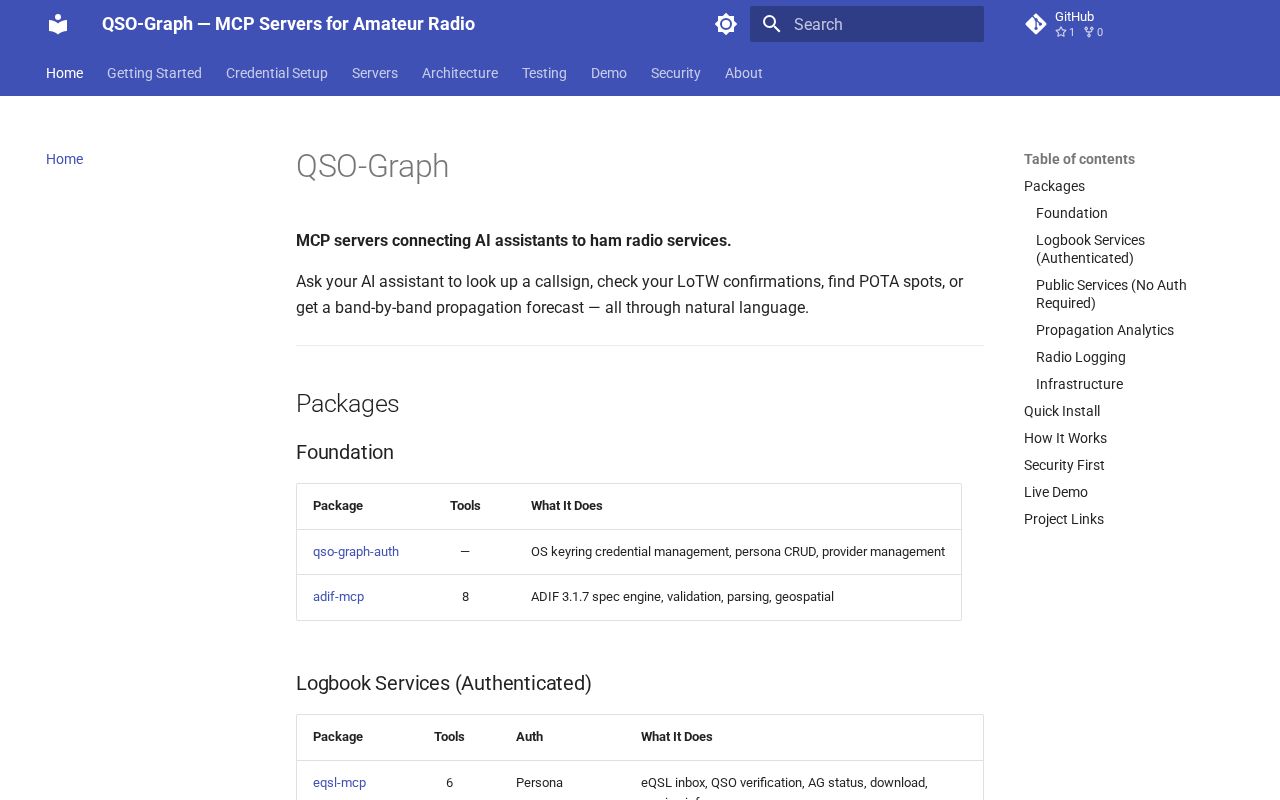The image size is (1280, 800).
Task: Jump to Infrastructure in table of contents
Action: pos(1079,384)
